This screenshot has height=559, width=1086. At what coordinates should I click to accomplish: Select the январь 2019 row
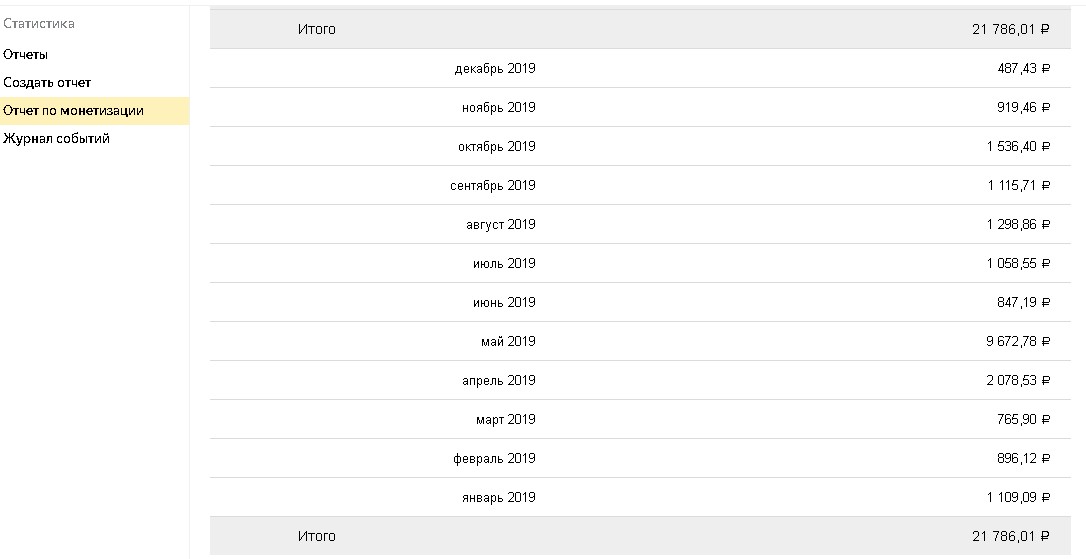(x=639, y=497)
